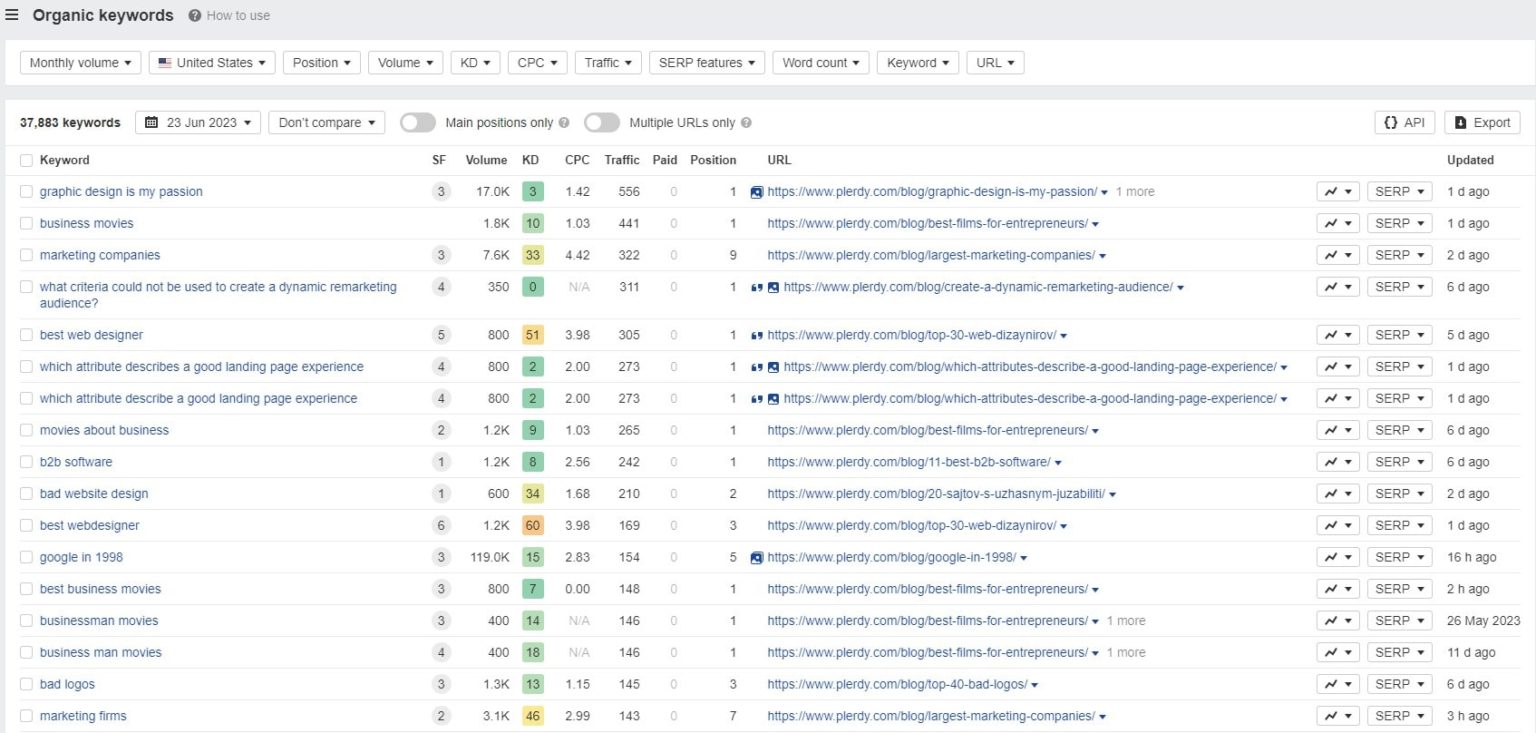Expand the SERP dropdown on the "b2b software" row
The width and height of the screenshot is (1536, 733).
(x=1399, y=461)
